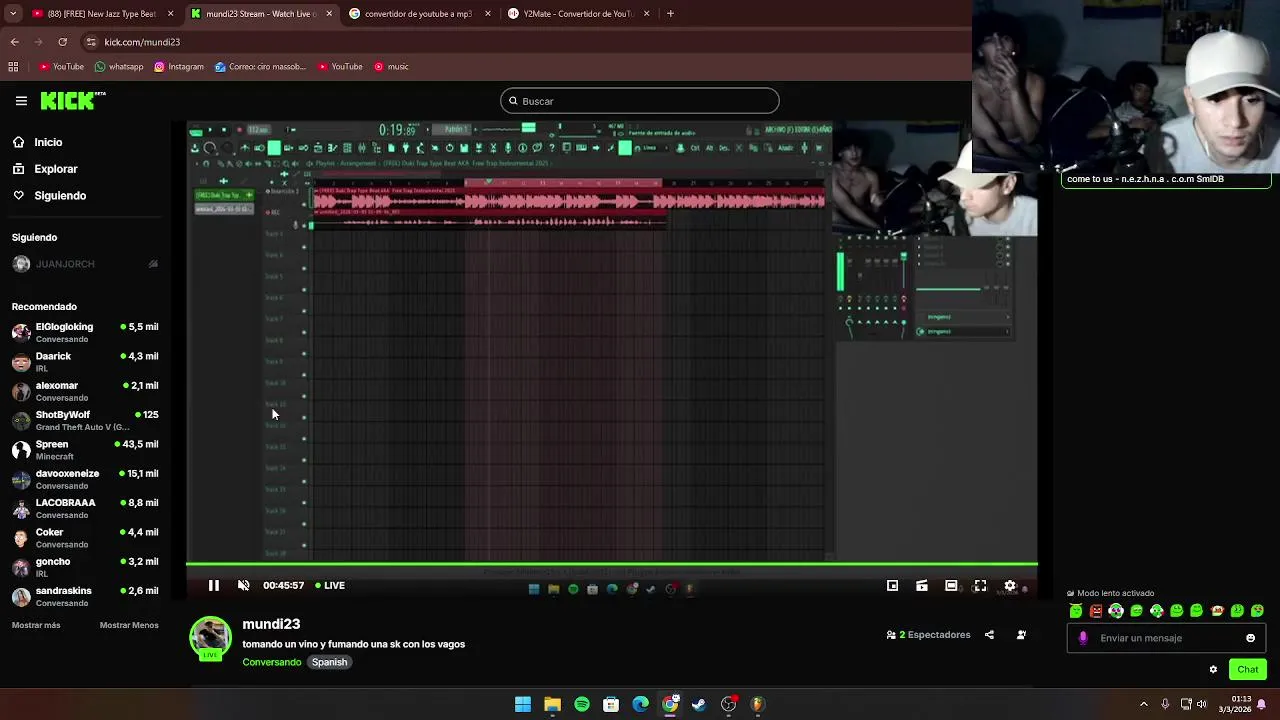Open FL Studio from the taskbar
Viewport: 1280px width, 720px height.
pyautogui.click(x=757, y=704)
